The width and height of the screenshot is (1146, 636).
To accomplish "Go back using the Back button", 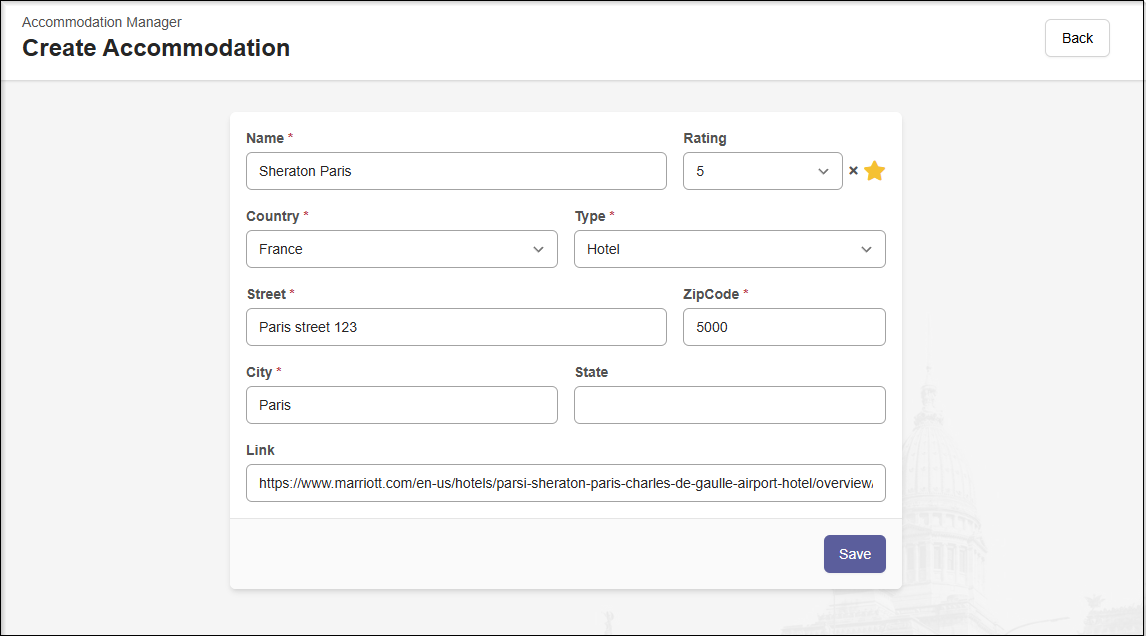I will [1076, 38].
